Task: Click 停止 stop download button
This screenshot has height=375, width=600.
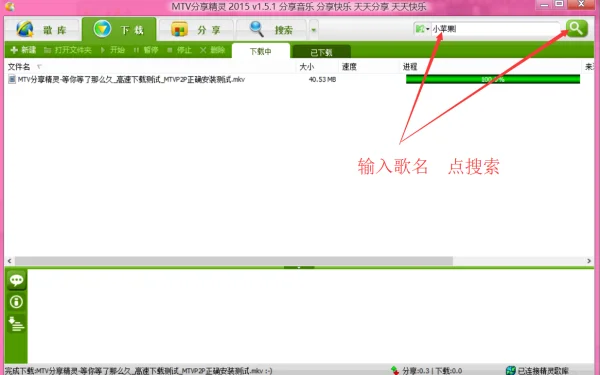Action: point(179,50)
